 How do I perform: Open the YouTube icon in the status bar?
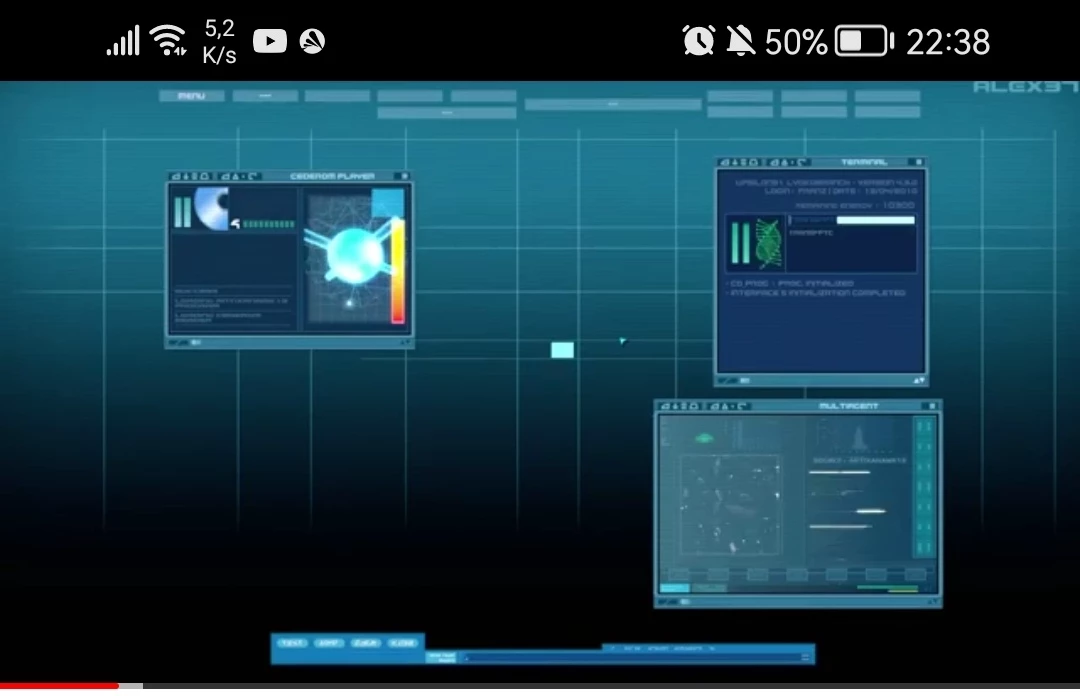[x=270, y=41]
